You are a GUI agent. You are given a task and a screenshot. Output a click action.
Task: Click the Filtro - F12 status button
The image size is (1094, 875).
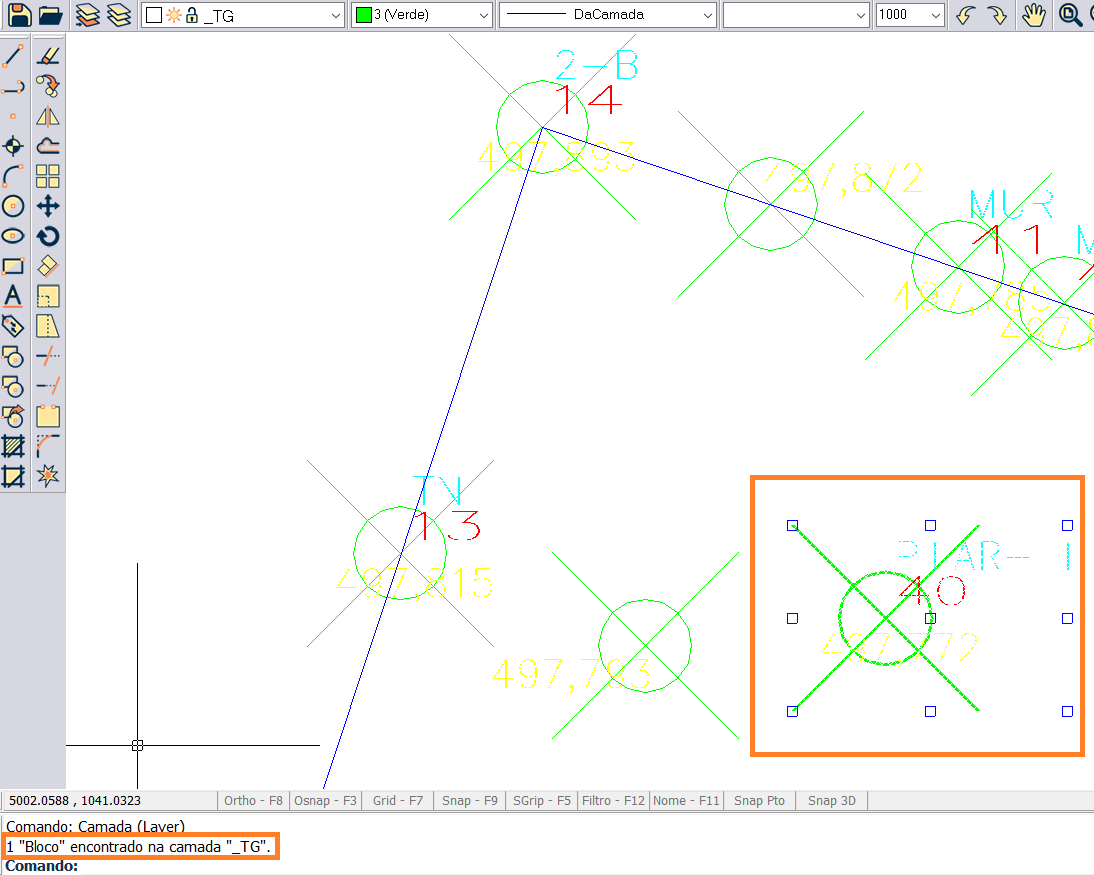pyautogui.click(x=613, y=800)
